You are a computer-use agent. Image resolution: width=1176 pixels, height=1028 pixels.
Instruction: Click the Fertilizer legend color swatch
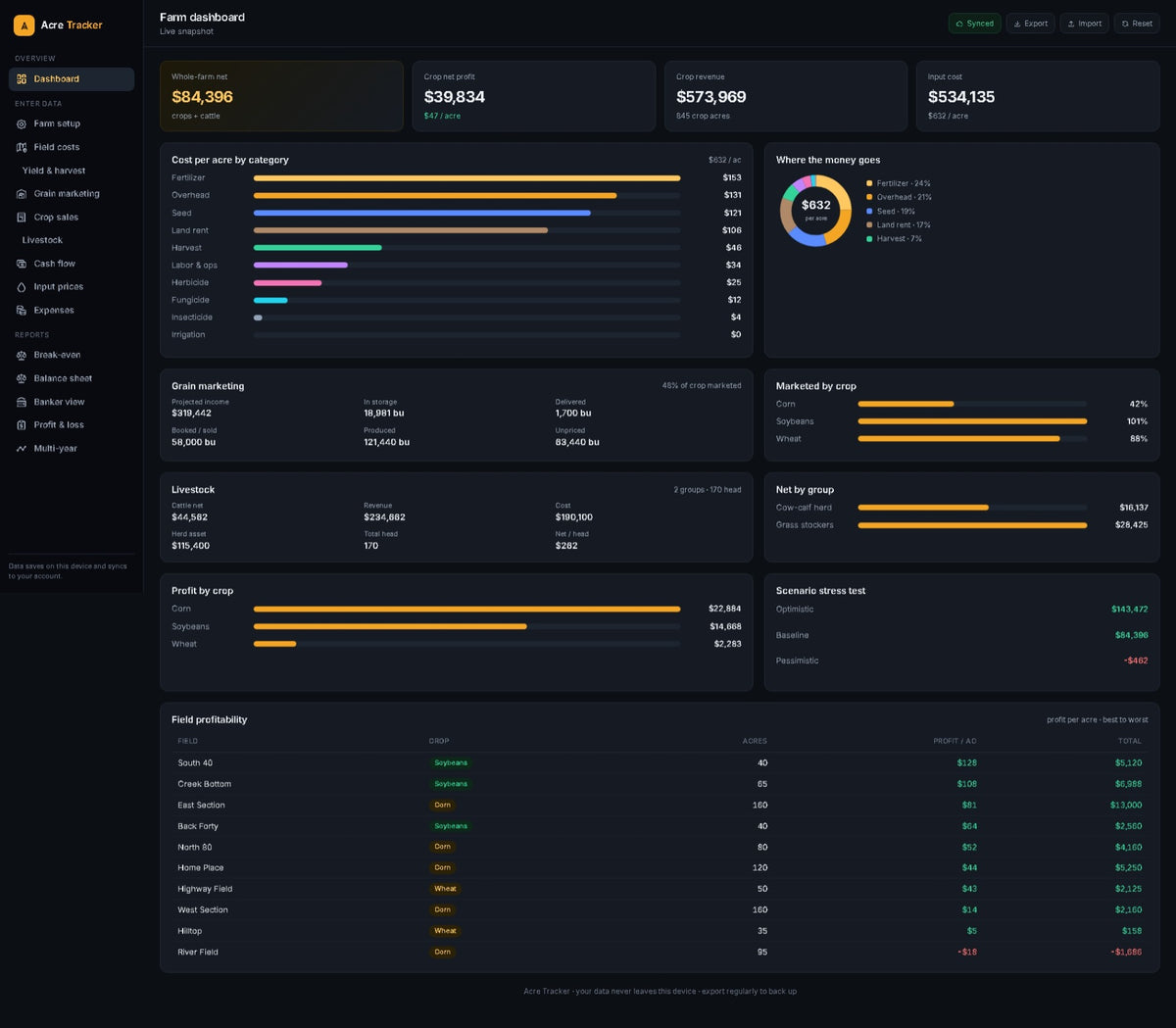point(869,184)
